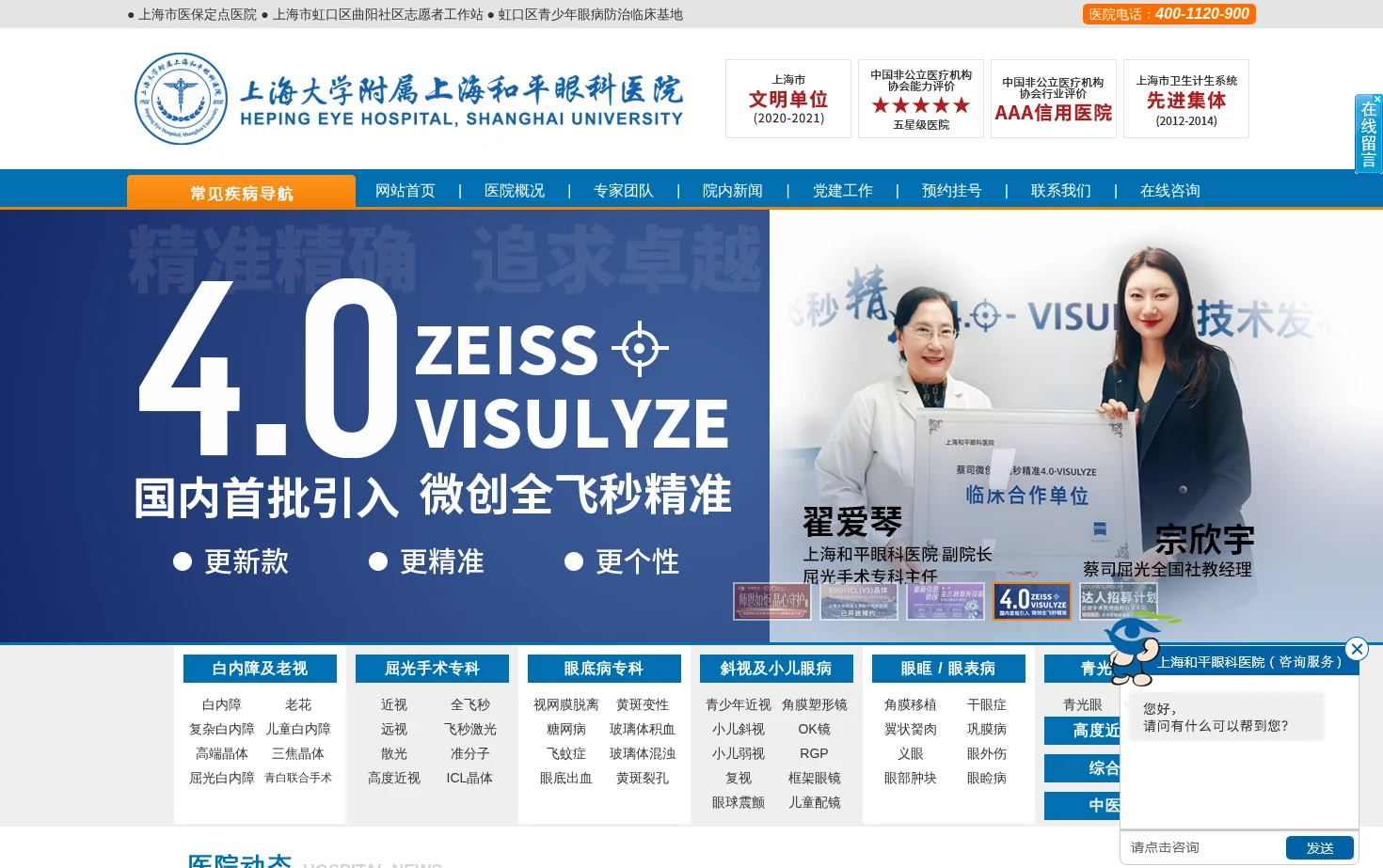This screenshot has height=868, width=1383.
Task: Select EVO ICL banner thumbnail
Action: [x=859, y=601]
